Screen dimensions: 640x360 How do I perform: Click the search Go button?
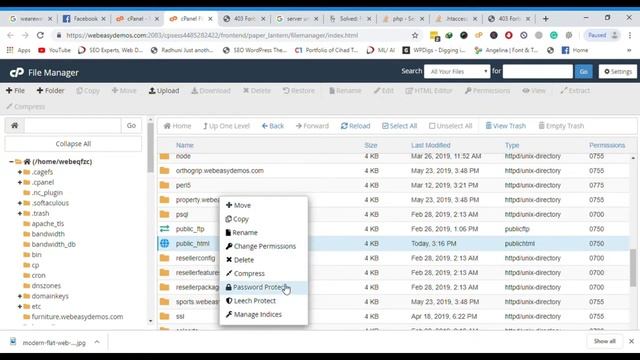(x=583, y=71)
